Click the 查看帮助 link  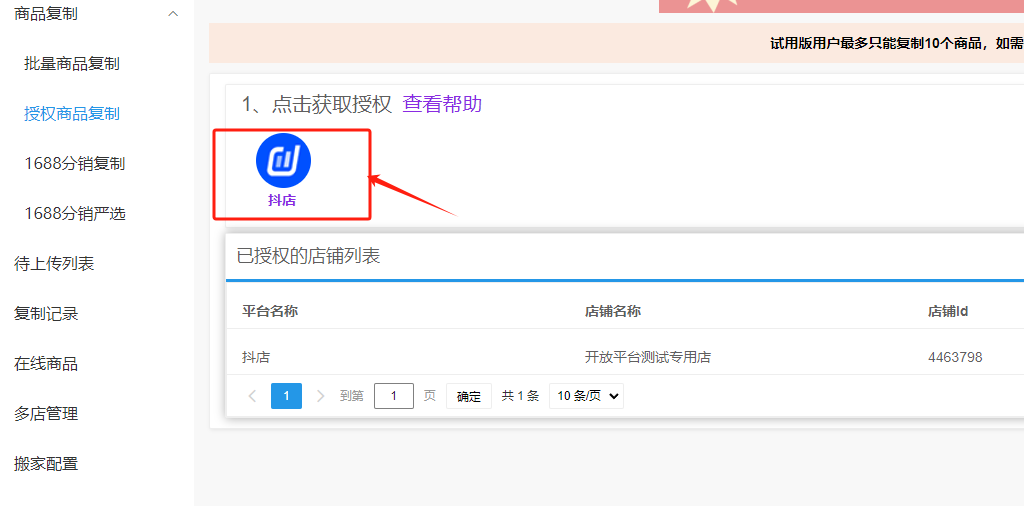pyautogui.click(x=442, y=104)
